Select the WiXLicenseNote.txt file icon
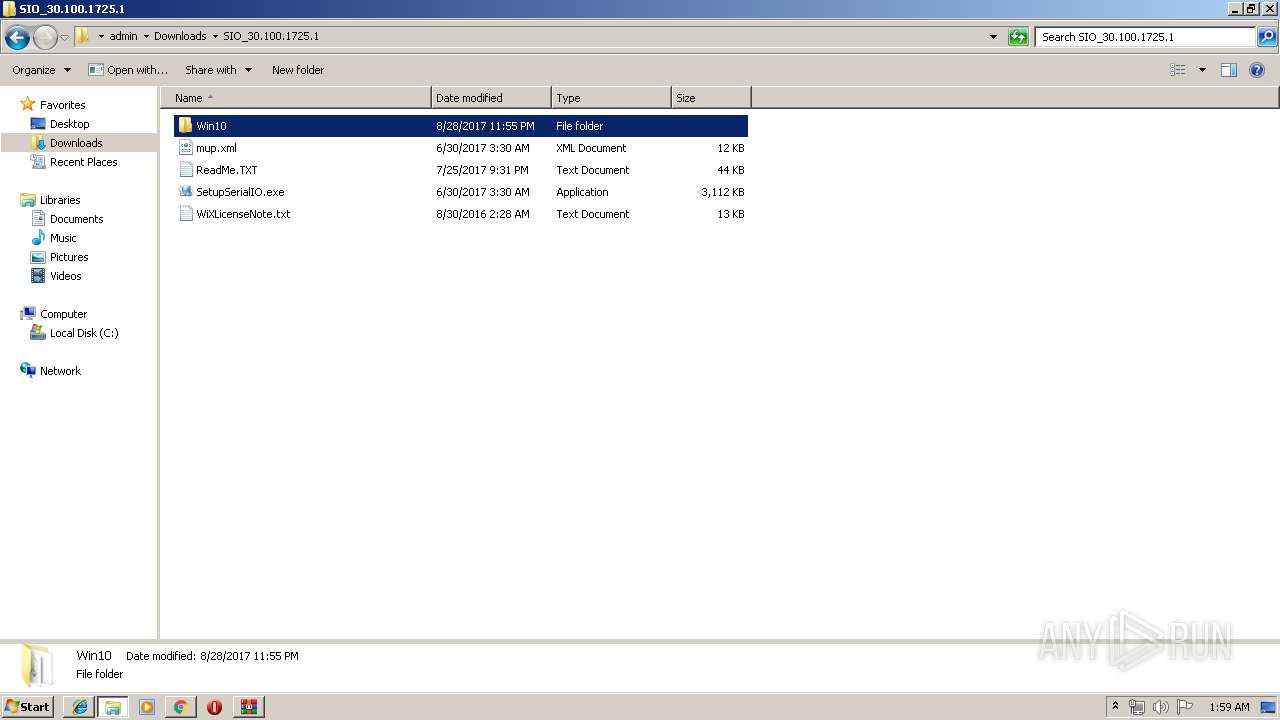Screen dimensions: 1280x720 click(185, 214)
